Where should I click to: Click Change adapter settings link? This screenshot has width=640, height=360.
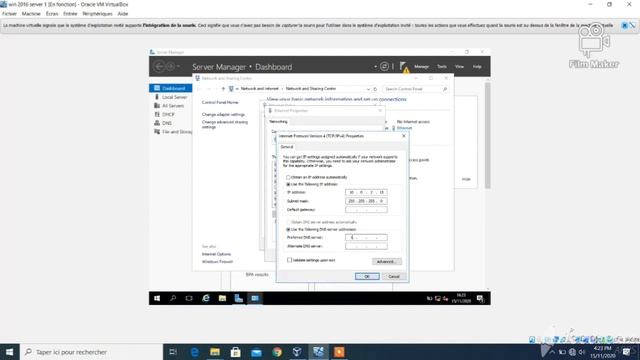pyautogui.click(x=223, y=115)
